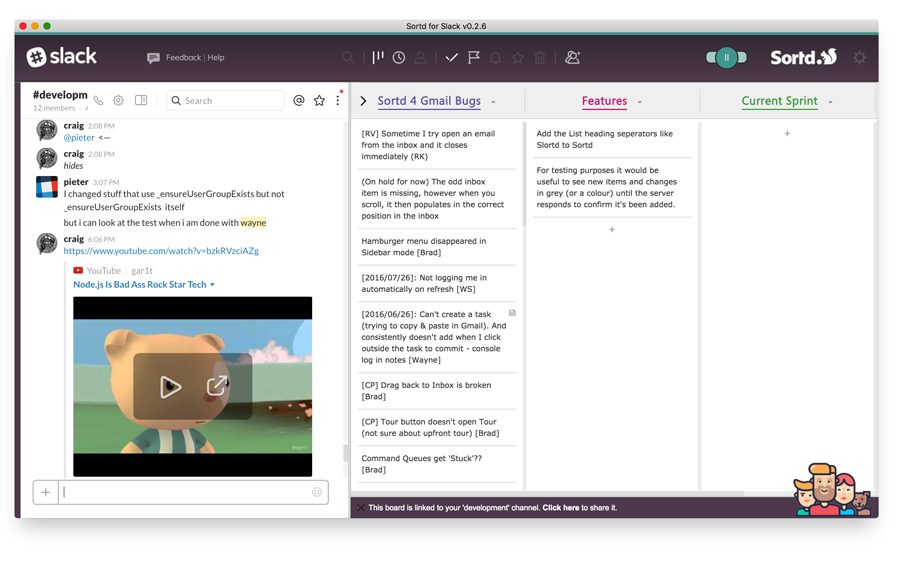This screenshot has height=566, width=912.
Task: Select the board columns view icon
Action: point(378,57)
